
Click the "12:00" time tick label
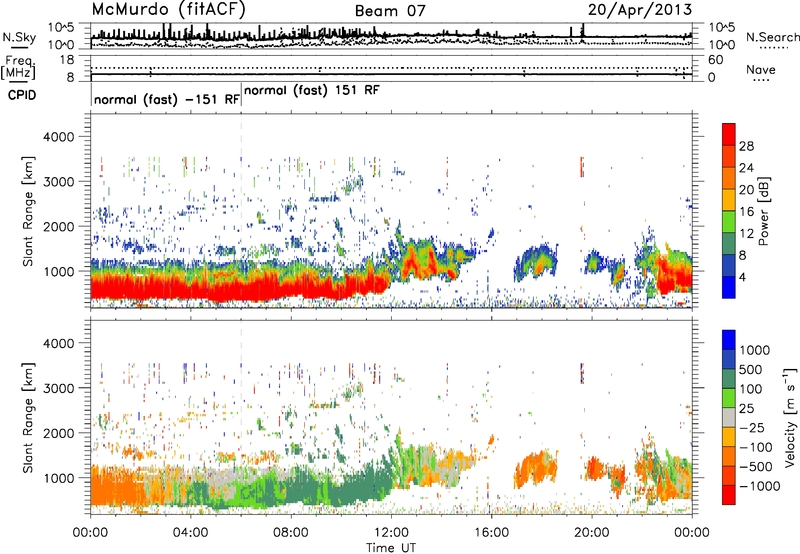391,533
